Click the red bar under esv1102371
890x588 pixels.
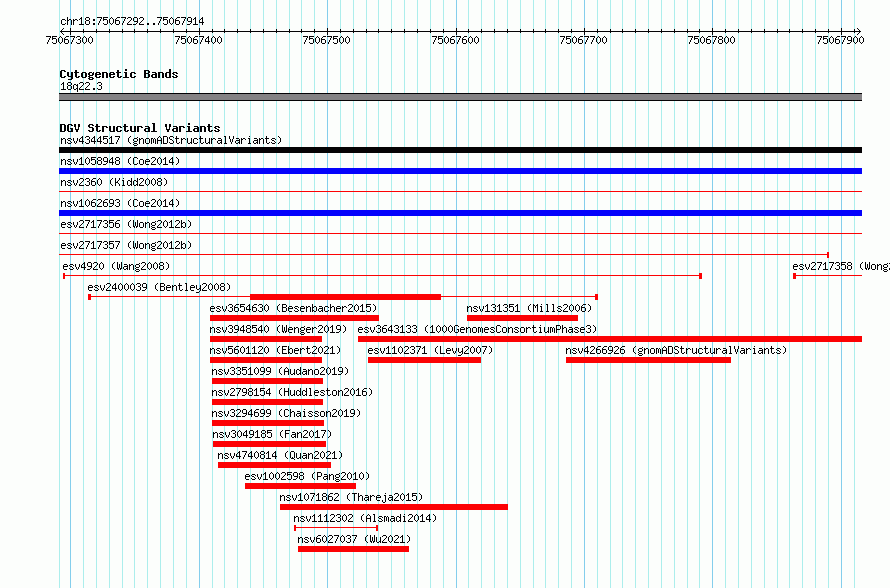pos(424,360)
